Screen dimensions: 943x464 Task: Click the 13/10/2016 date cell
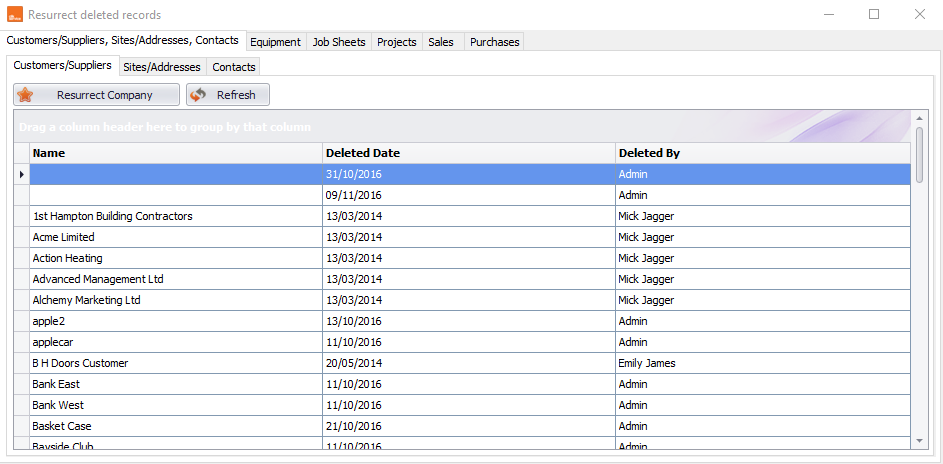469,322
